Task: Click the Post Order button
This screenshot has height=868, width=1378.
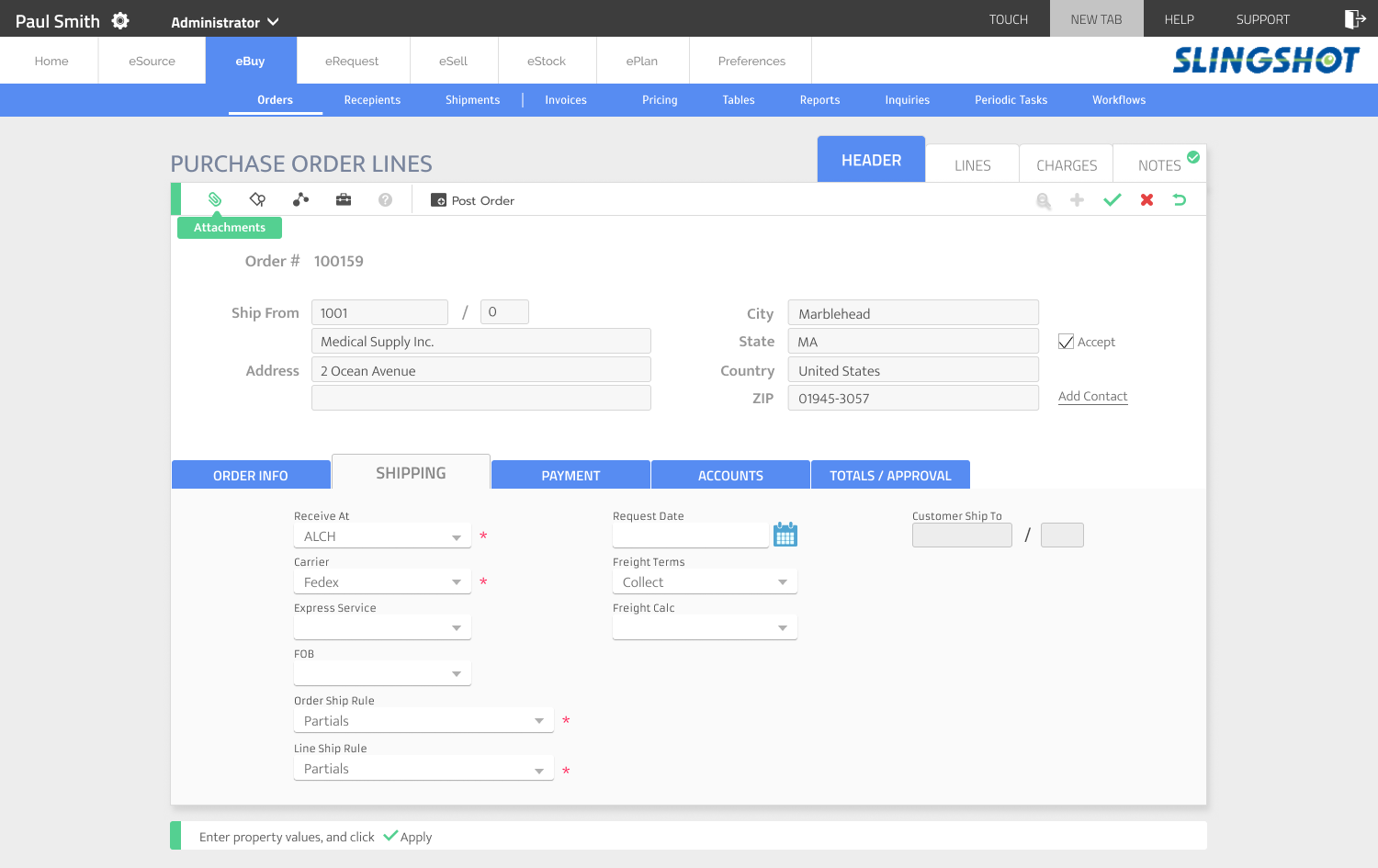Action: pos(473,200)
